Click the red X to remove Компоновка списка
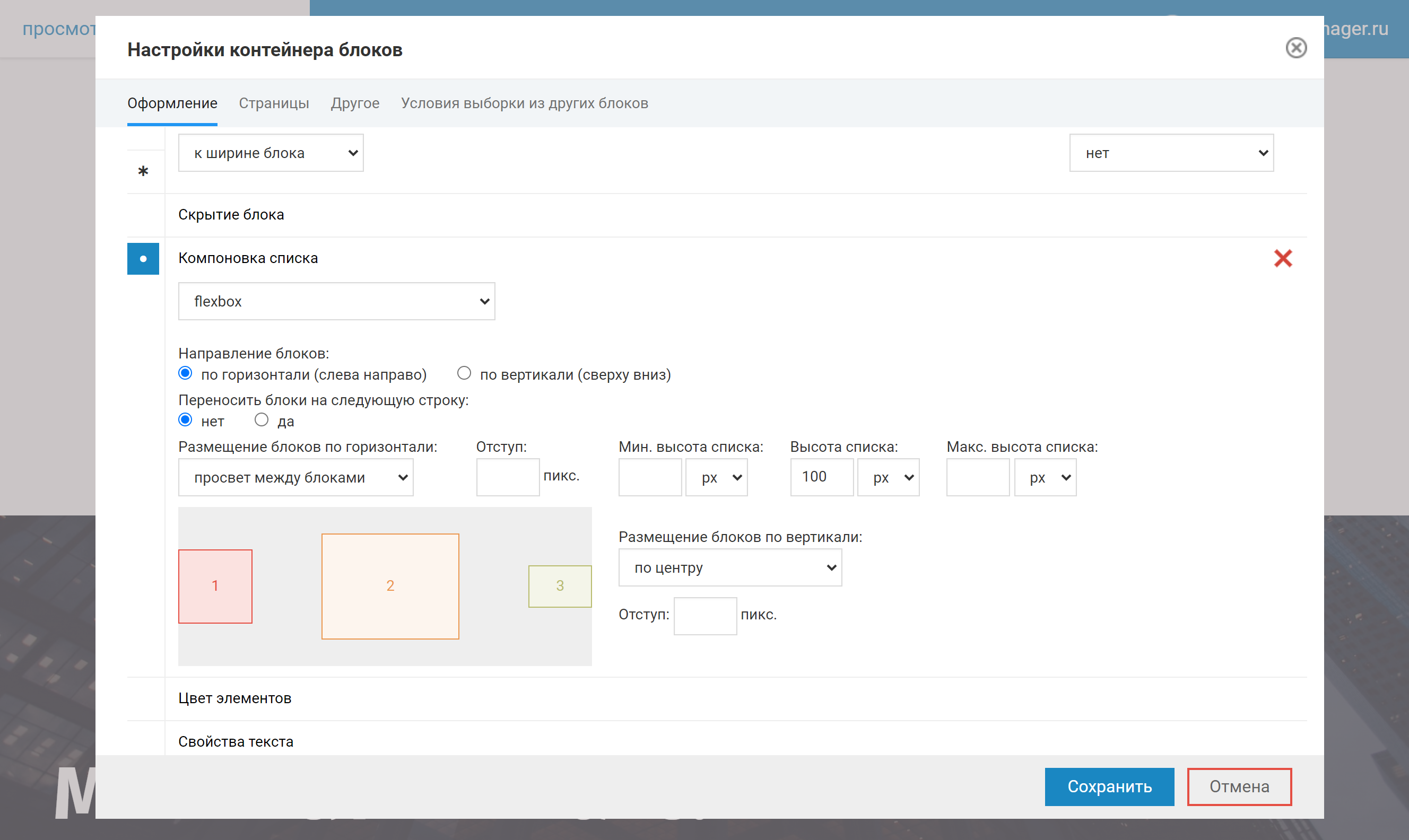The width and height of the screenshot is (1409, 840). [1282, 258]
